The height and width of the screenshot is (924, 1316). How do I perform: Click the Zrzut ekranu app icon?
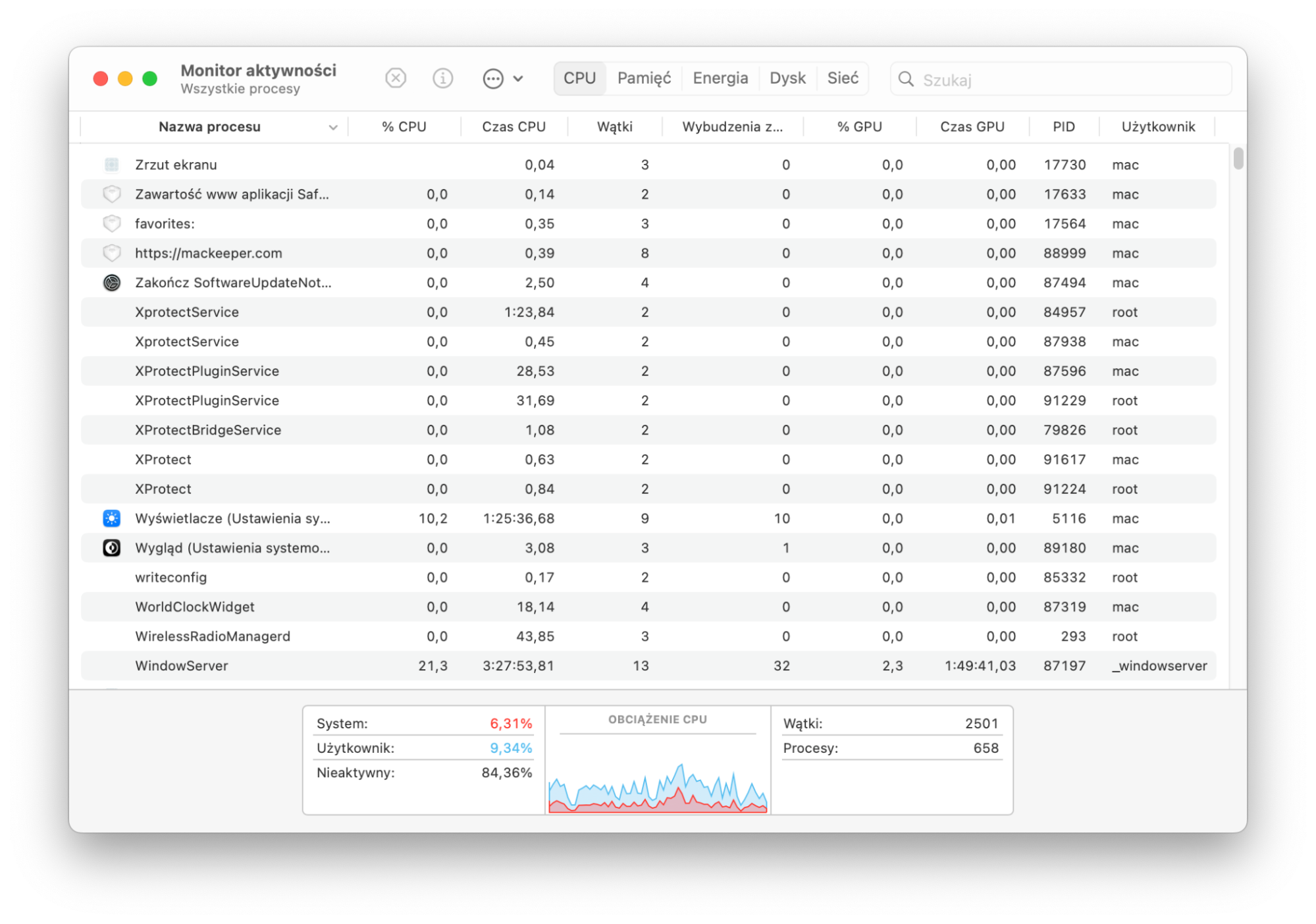coord(111,165)
